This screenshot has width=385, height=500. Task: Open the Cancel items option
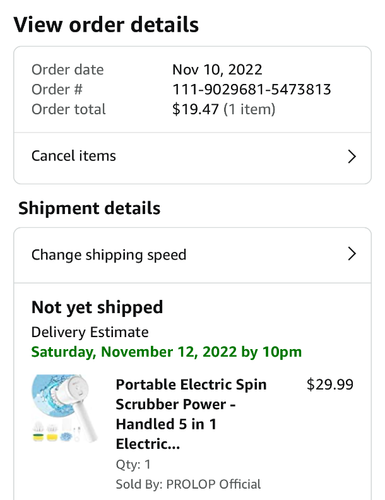pyautogui.click(x=192, y=158)
